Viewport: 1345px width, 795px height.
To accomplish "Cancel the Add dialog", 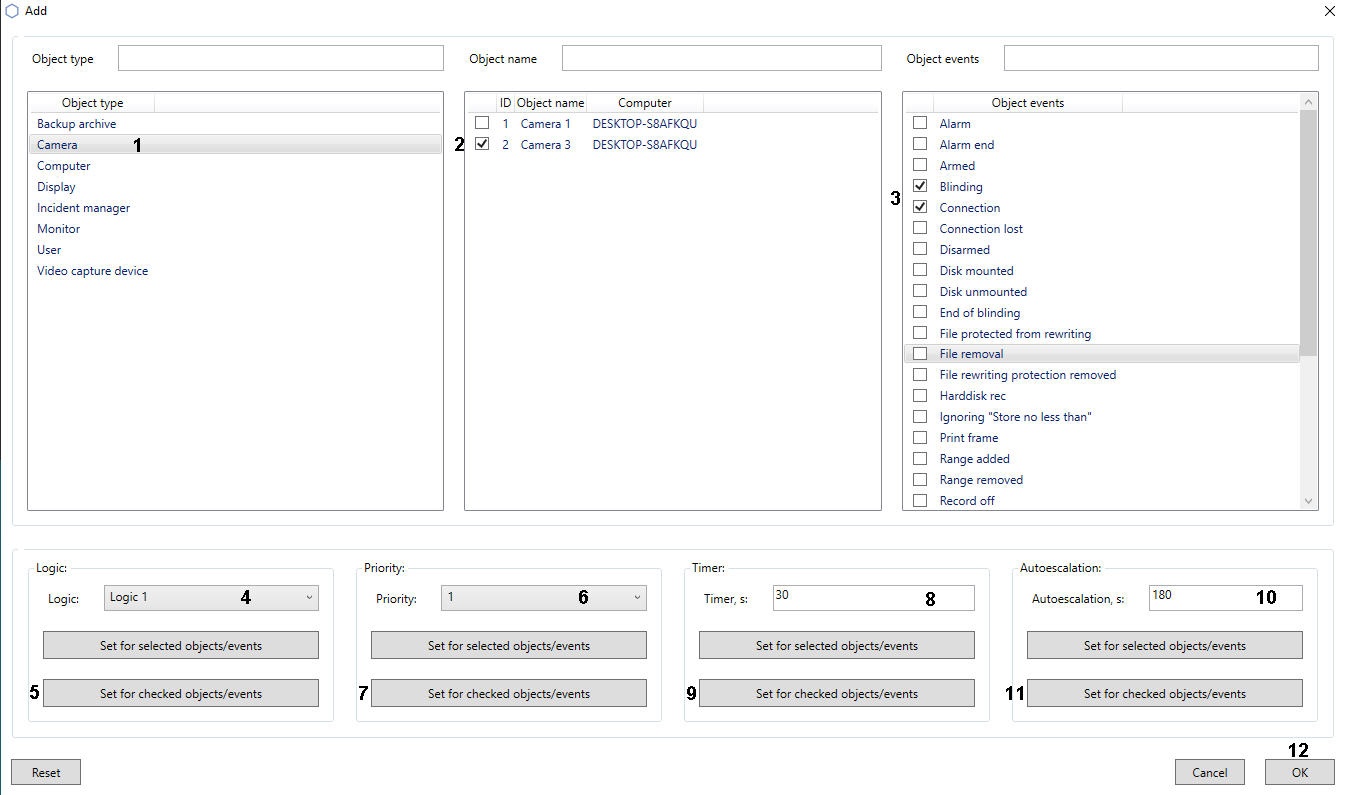I will click(1209, 772).
